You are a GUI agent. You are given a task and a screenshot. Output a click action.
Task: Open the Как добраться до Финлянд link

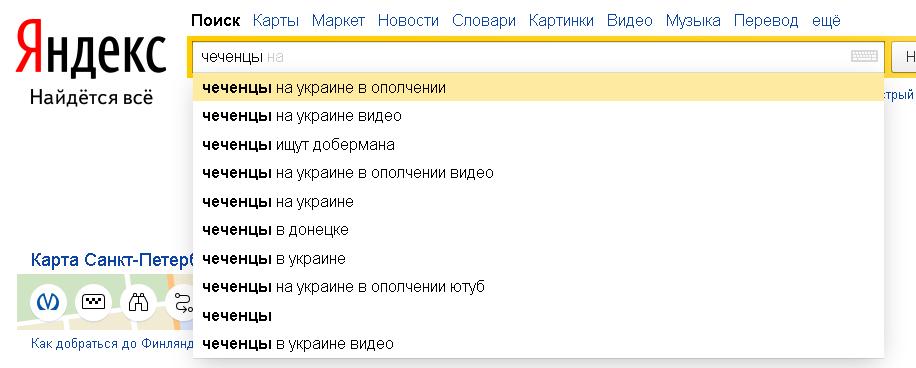pos(112,343)
